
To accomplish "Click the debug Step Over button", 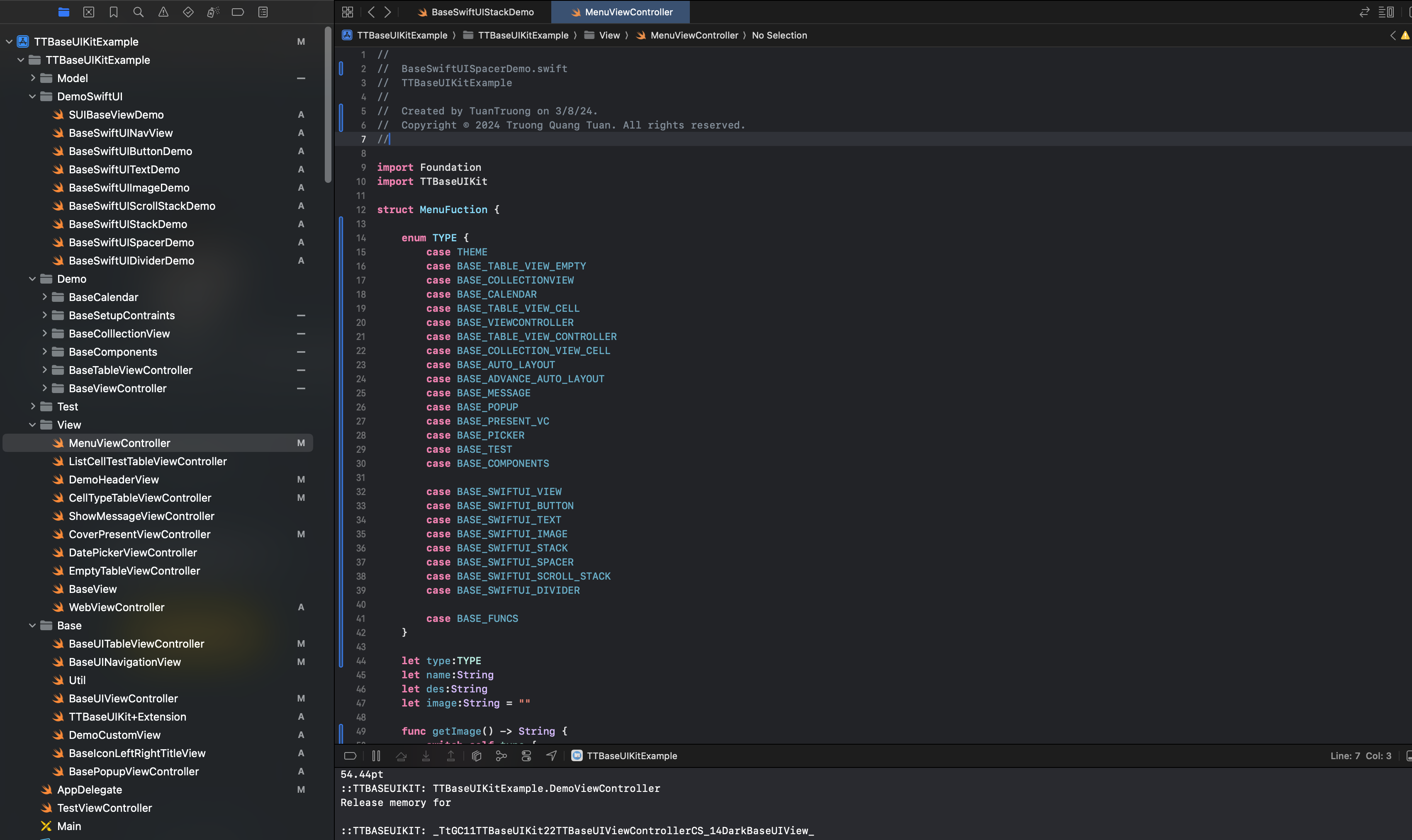I will tap(401, 756).
